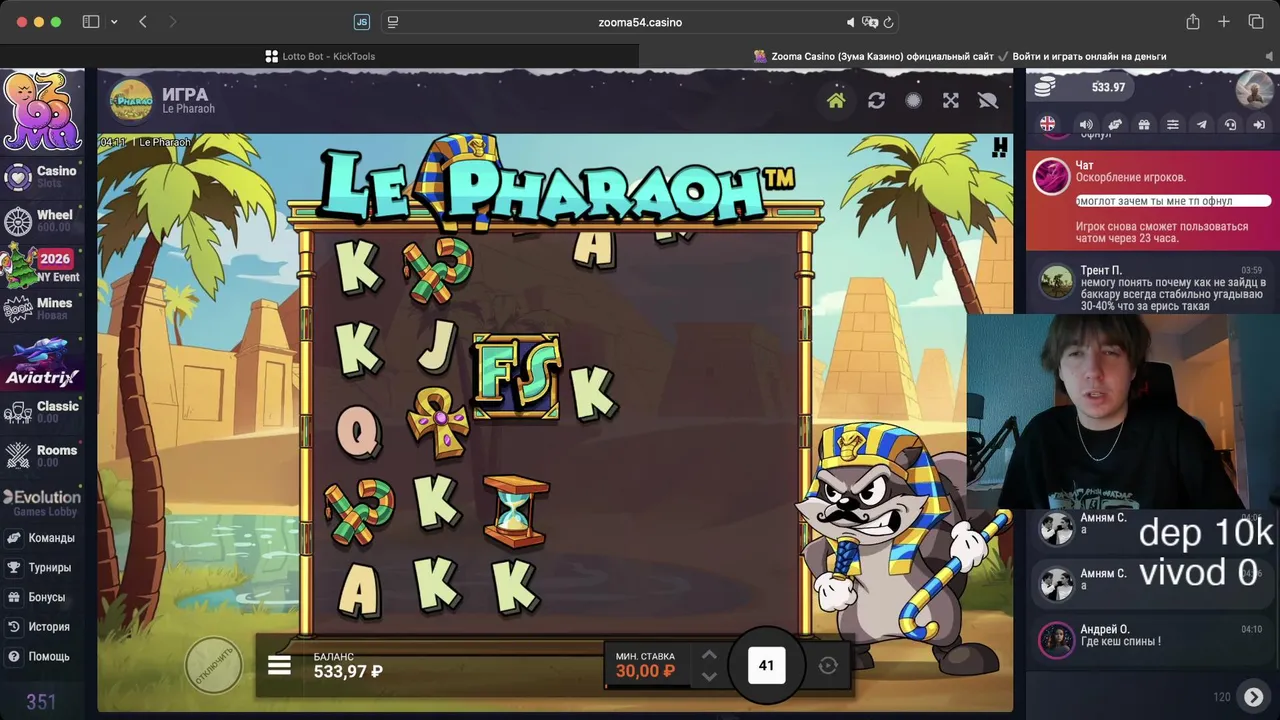Open Турниры in the sidebar

pyautogui.click(x=41, y=568)
